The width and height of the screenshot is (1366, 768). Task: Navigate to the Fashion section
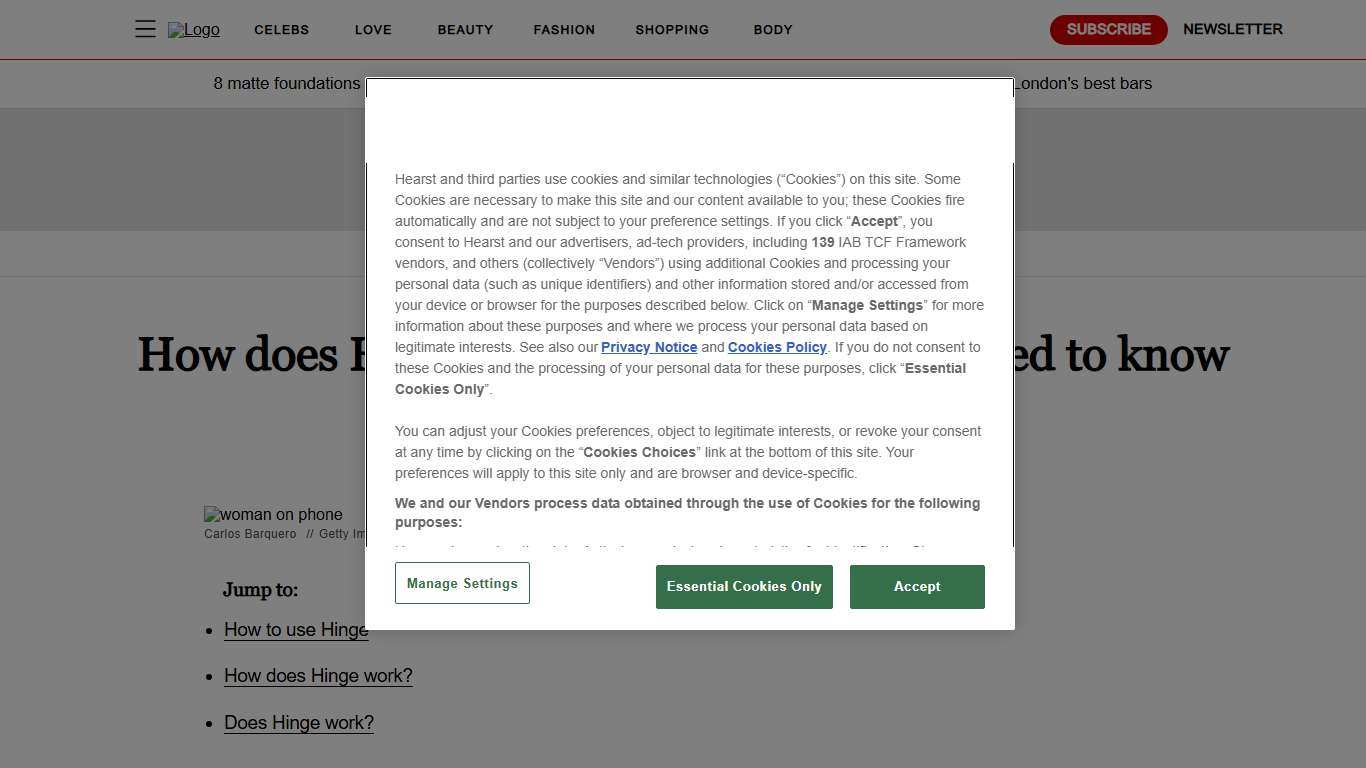click(564, 30)
